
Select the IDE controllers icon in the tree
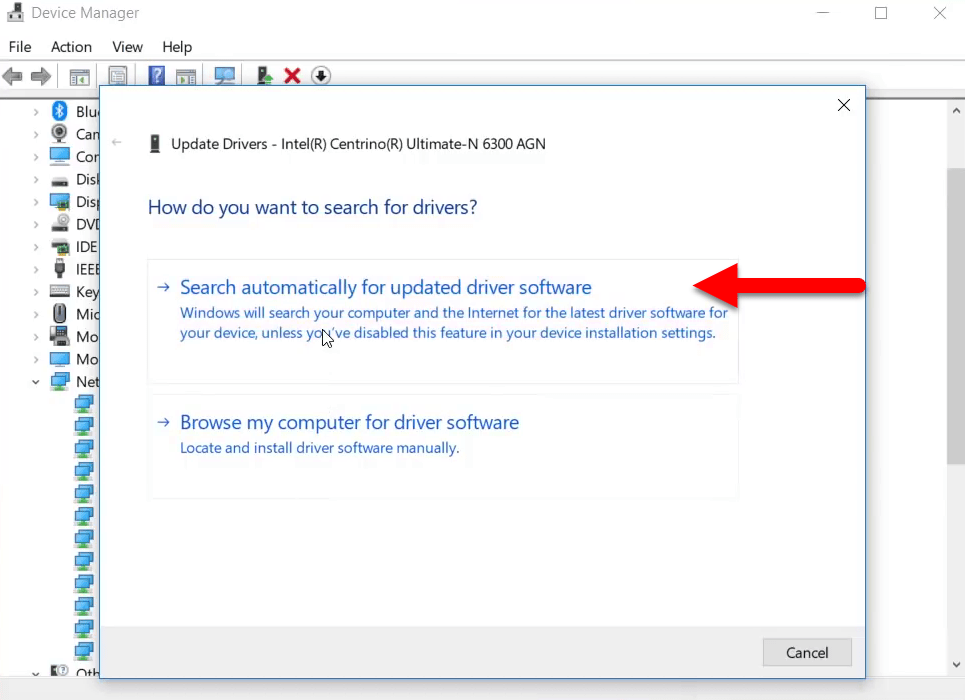coord(60,247)
